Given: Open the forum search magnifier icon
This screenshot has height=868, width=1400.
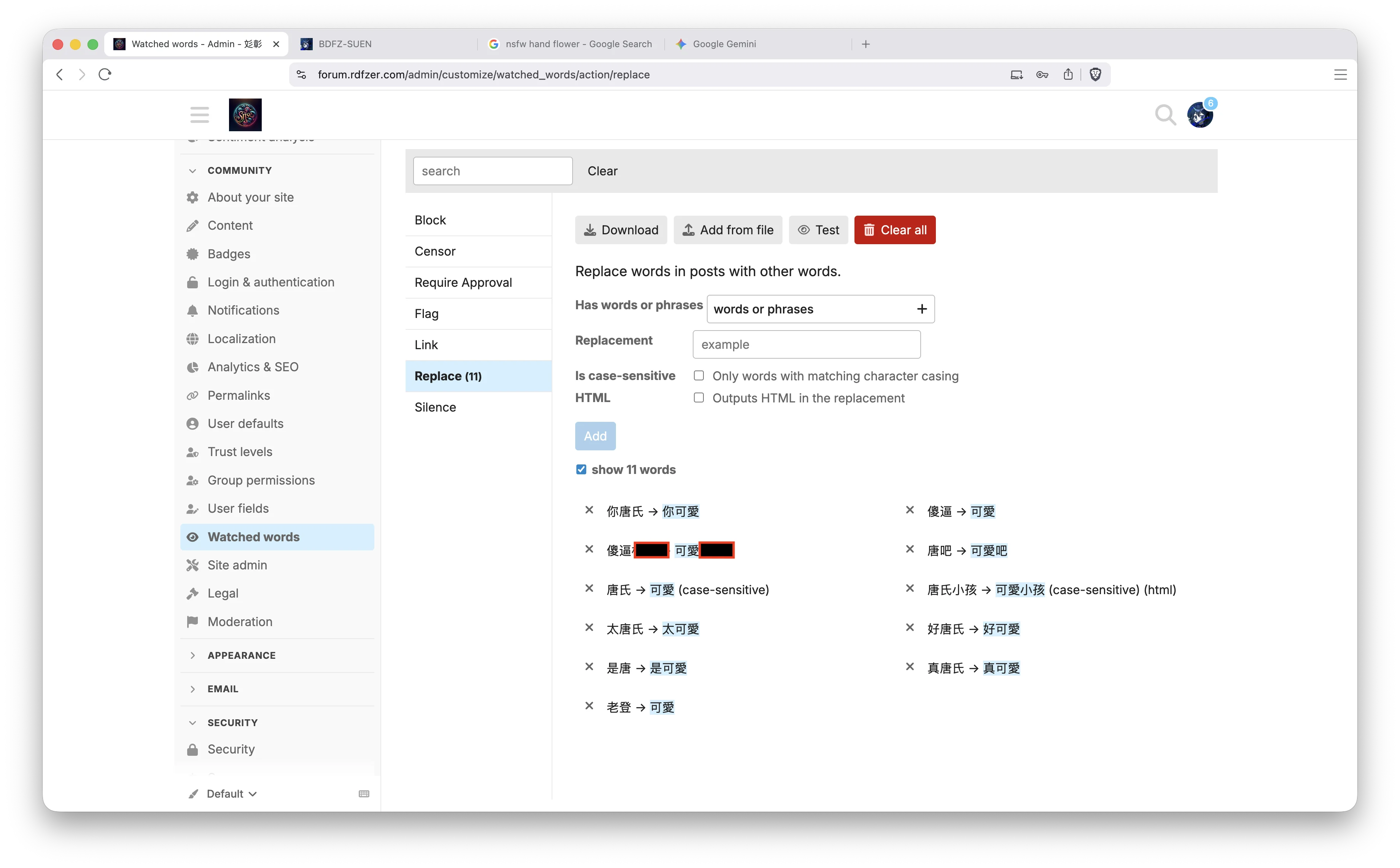Looking at the screenshot, I should 1165,115.
